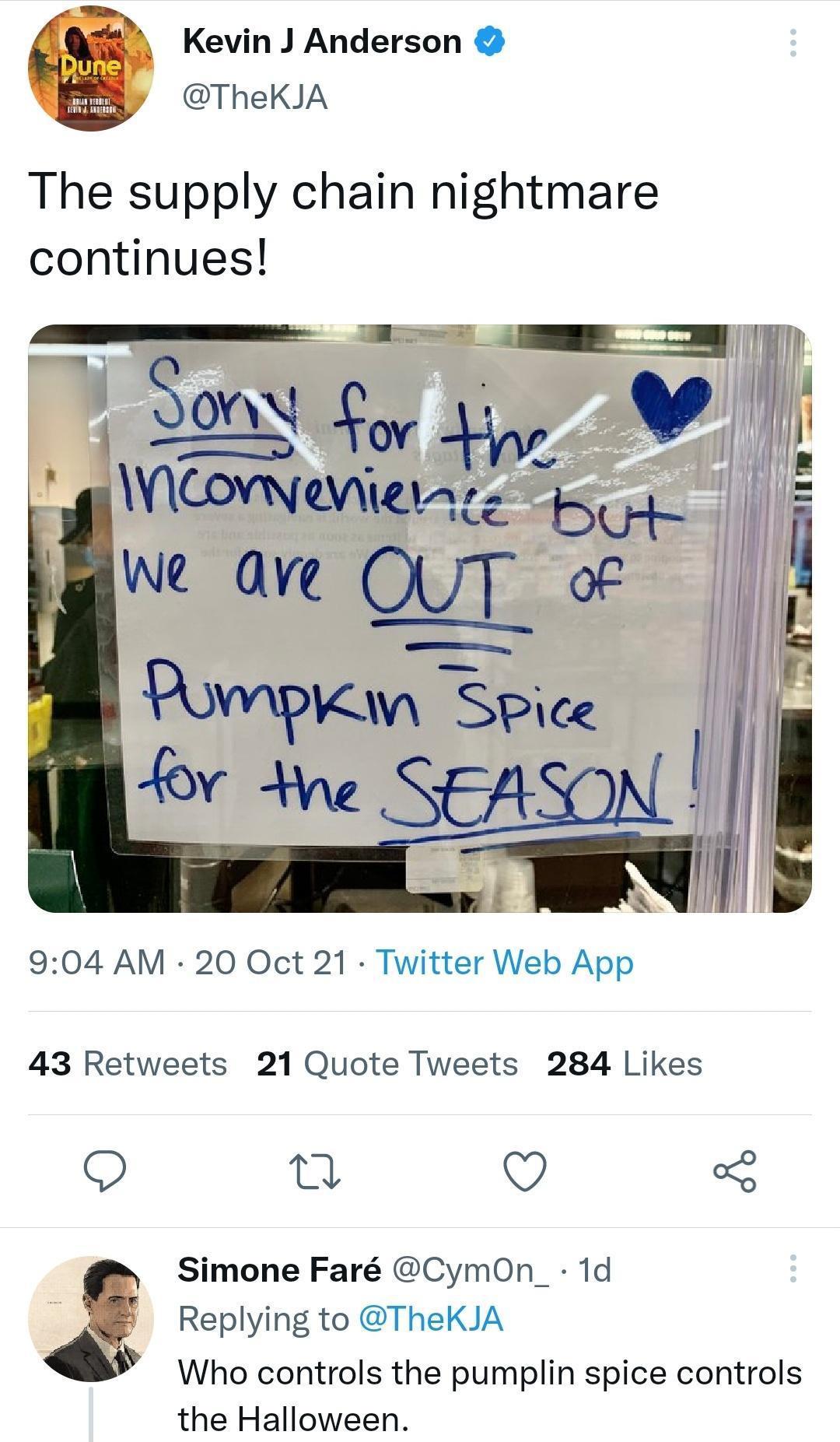
Task: Open Simone Faré display name
Action: 279,1269
